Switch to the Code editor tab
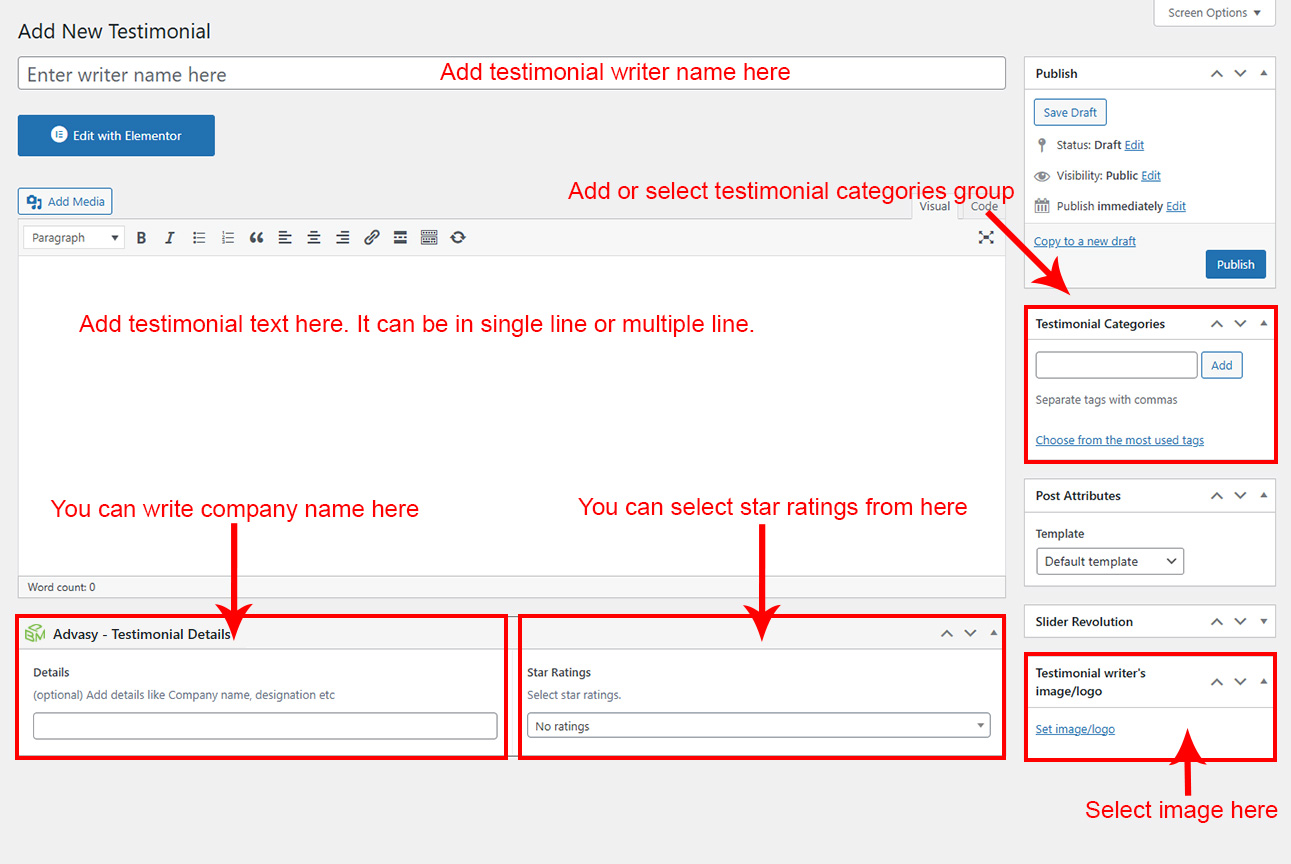 (984, 207)
